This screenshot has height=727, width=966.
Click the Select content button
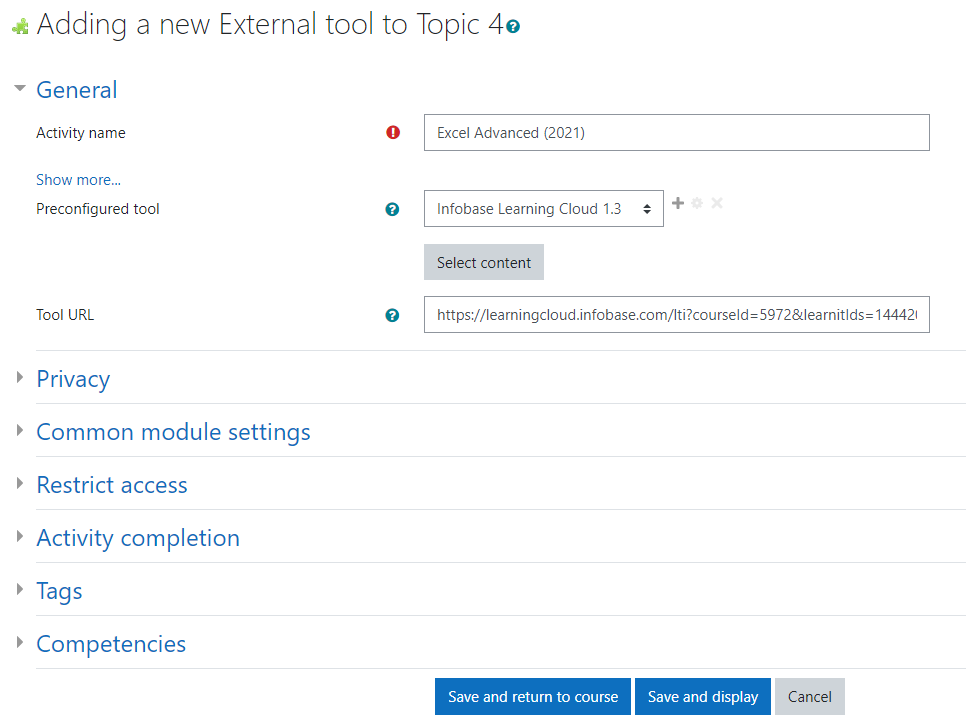pyautogui.click(x=484, y=262)
